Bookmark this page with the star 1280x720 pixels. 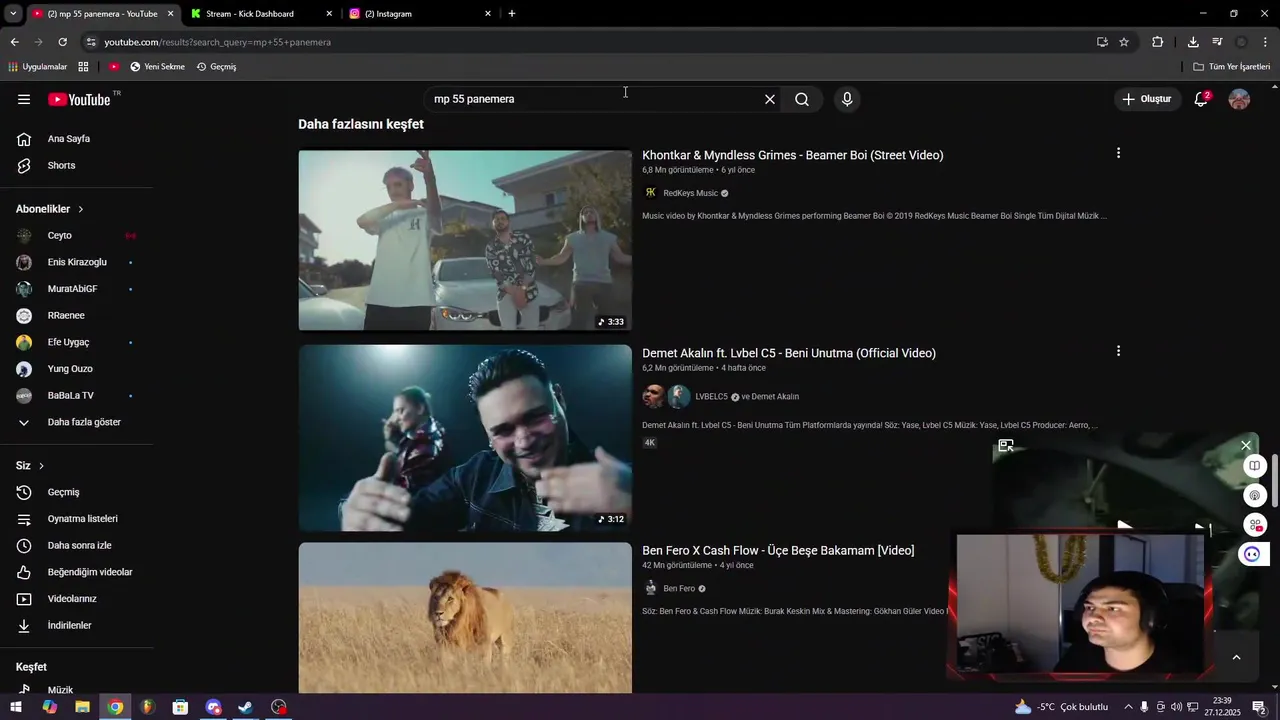1124,42
